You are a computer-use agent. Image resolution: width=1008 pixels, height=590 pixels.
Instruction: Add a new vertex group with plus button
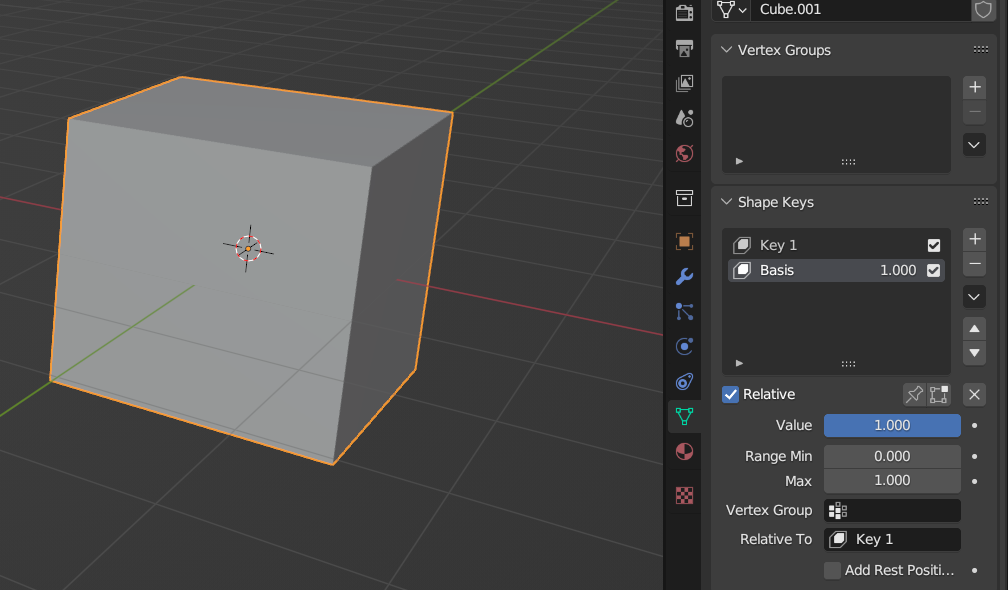coord(973,87)
